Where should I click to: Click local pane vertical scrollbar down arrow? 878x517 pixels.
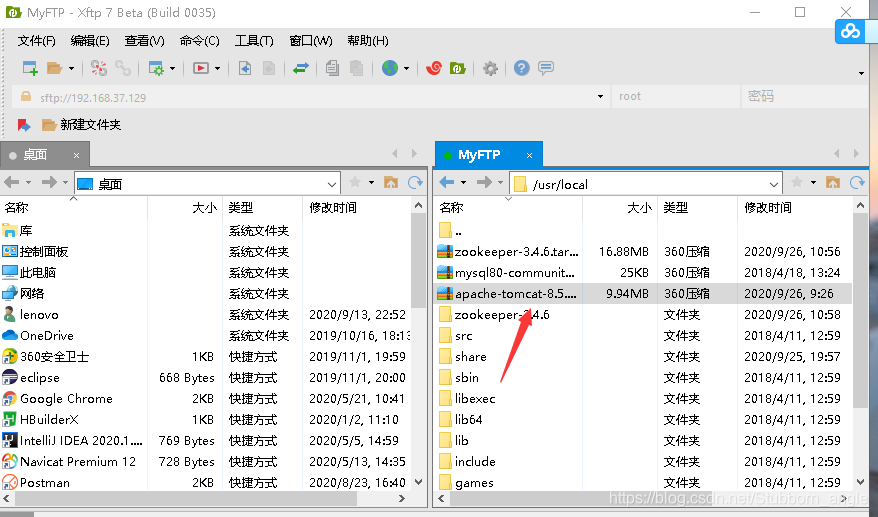(418, 482)
